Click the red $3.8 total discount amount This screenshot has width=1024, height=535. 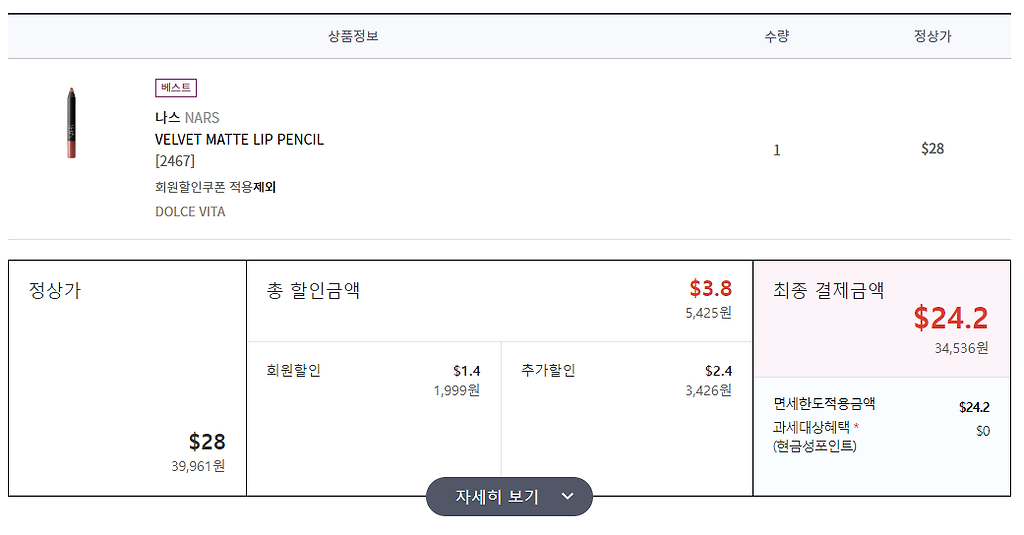pyautogui.click(x=710, y=289)
